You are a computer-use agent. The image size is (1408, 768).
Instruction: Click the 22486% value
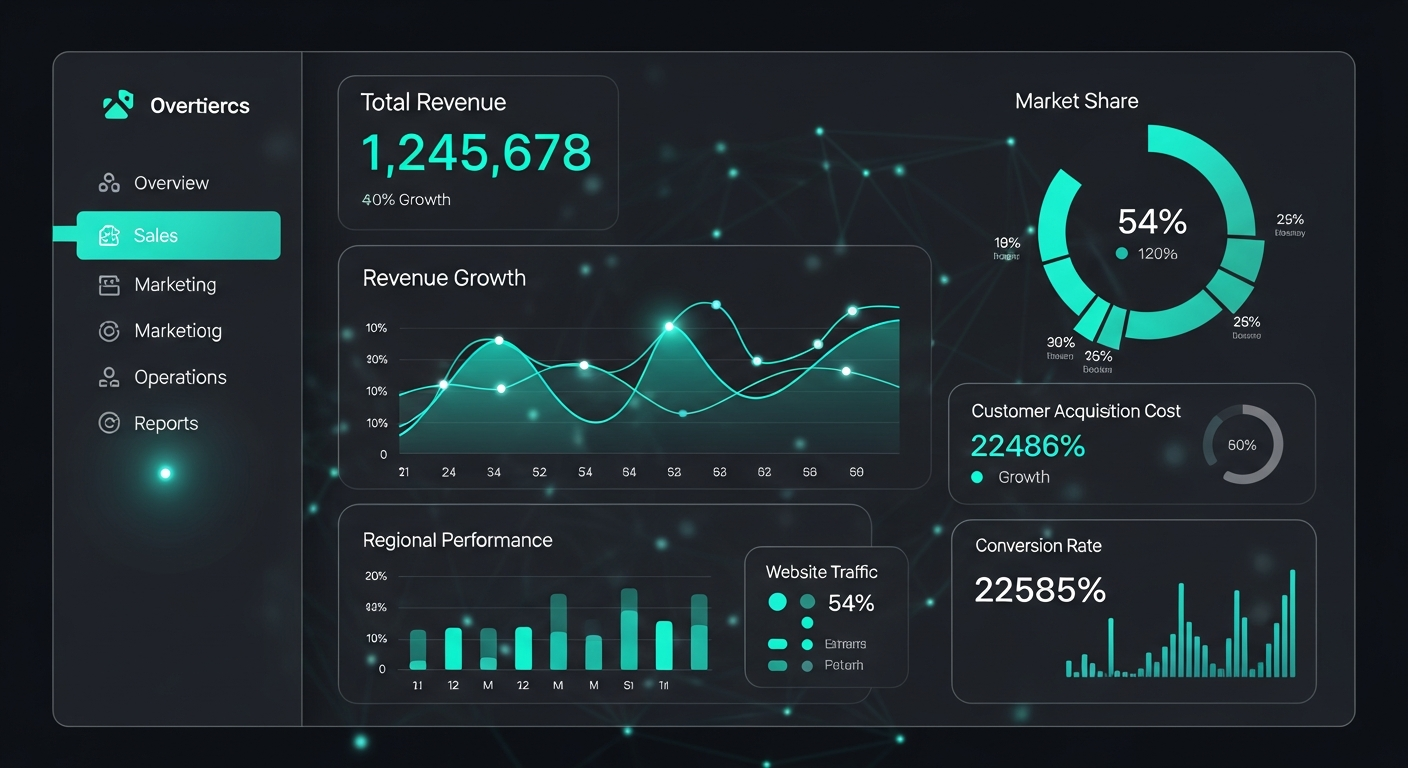coord(1028,446)
